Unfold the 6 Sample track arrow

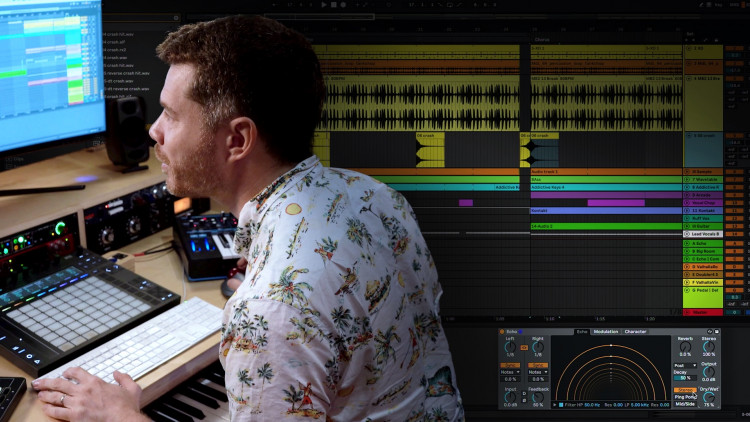tap(688, 171)
